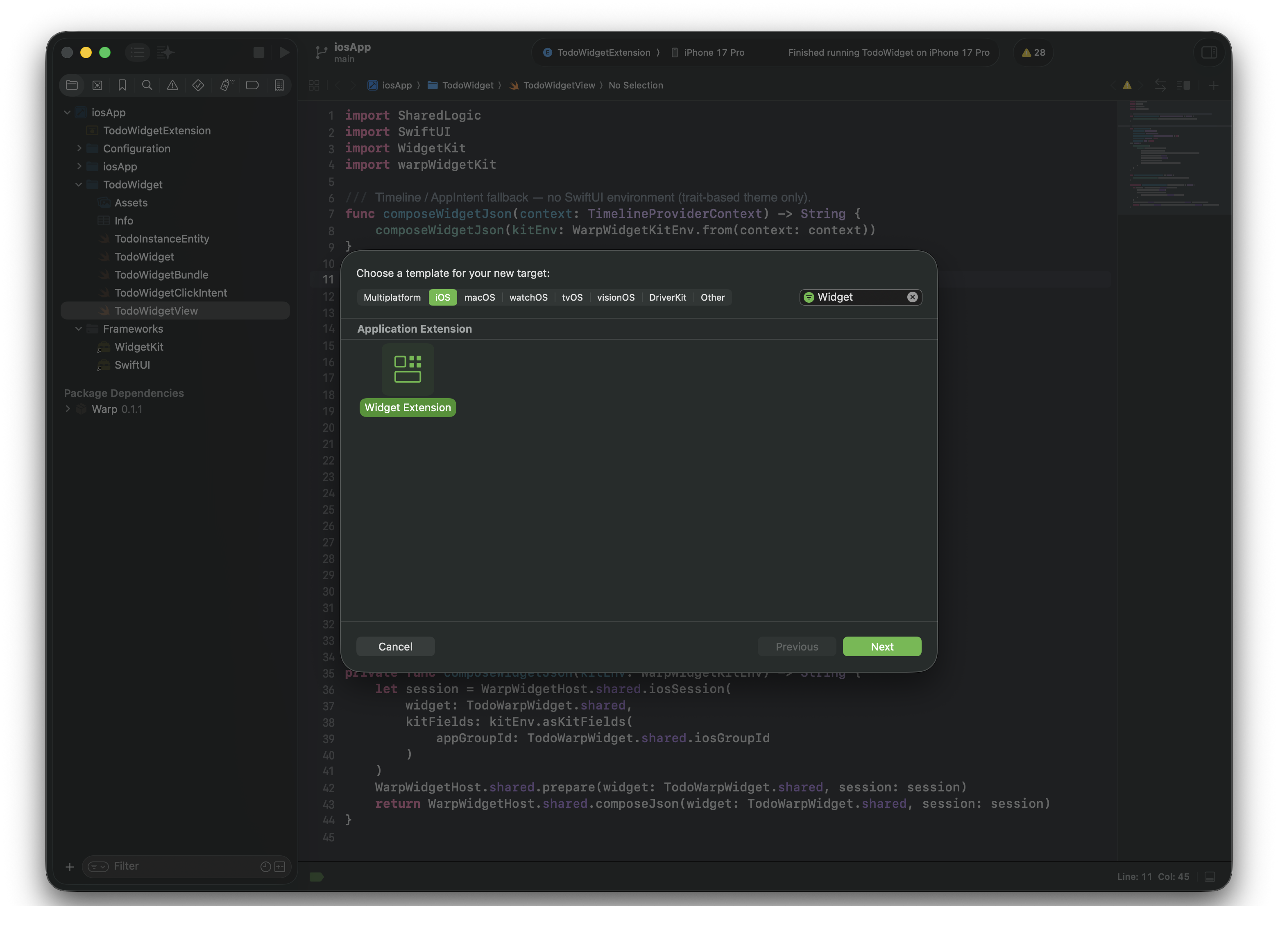Select the Other templates tab

pyautogui.click(x=712, y=297)
